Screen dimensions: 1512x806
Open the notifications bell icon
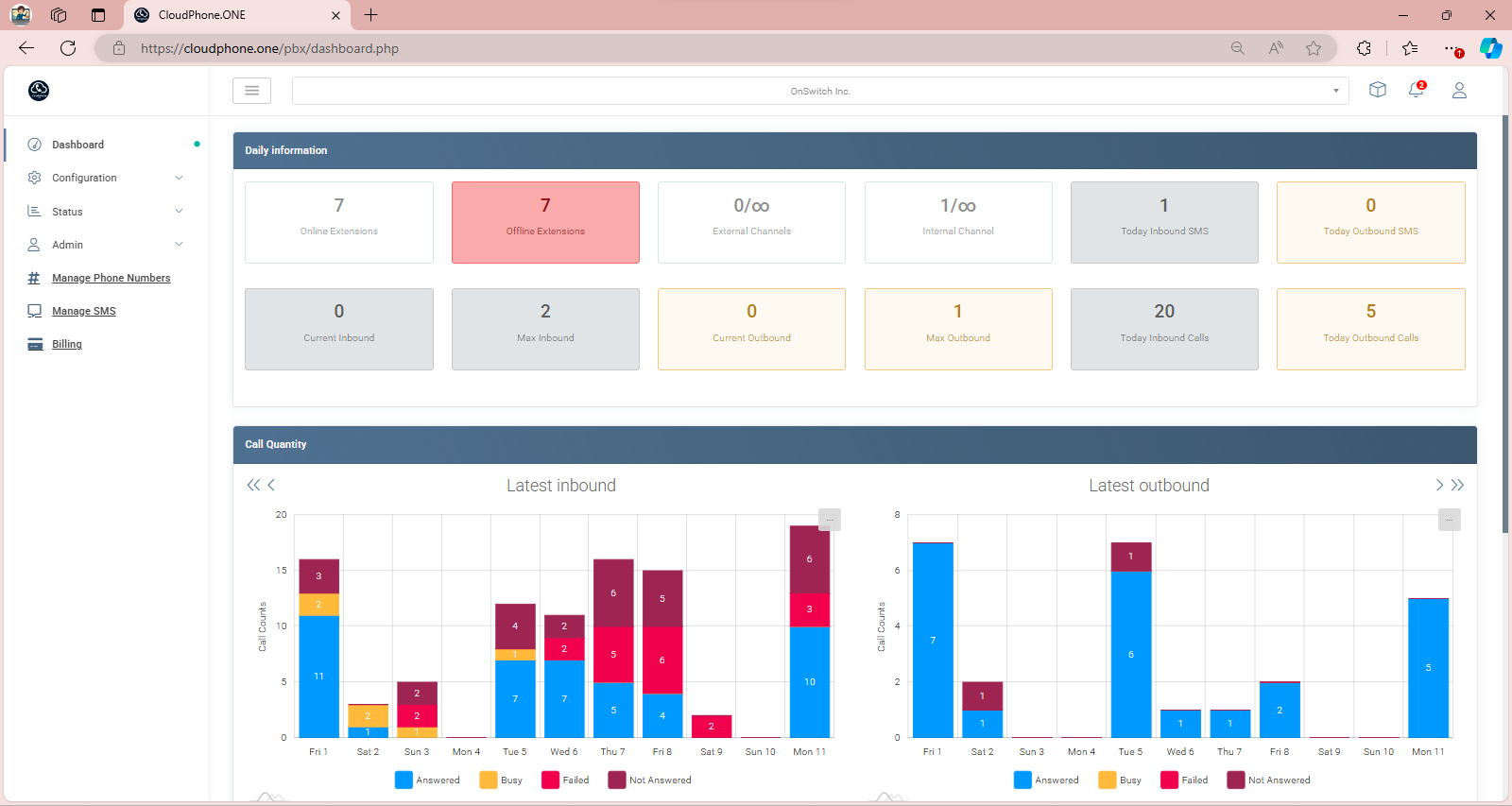(1416, 91)
